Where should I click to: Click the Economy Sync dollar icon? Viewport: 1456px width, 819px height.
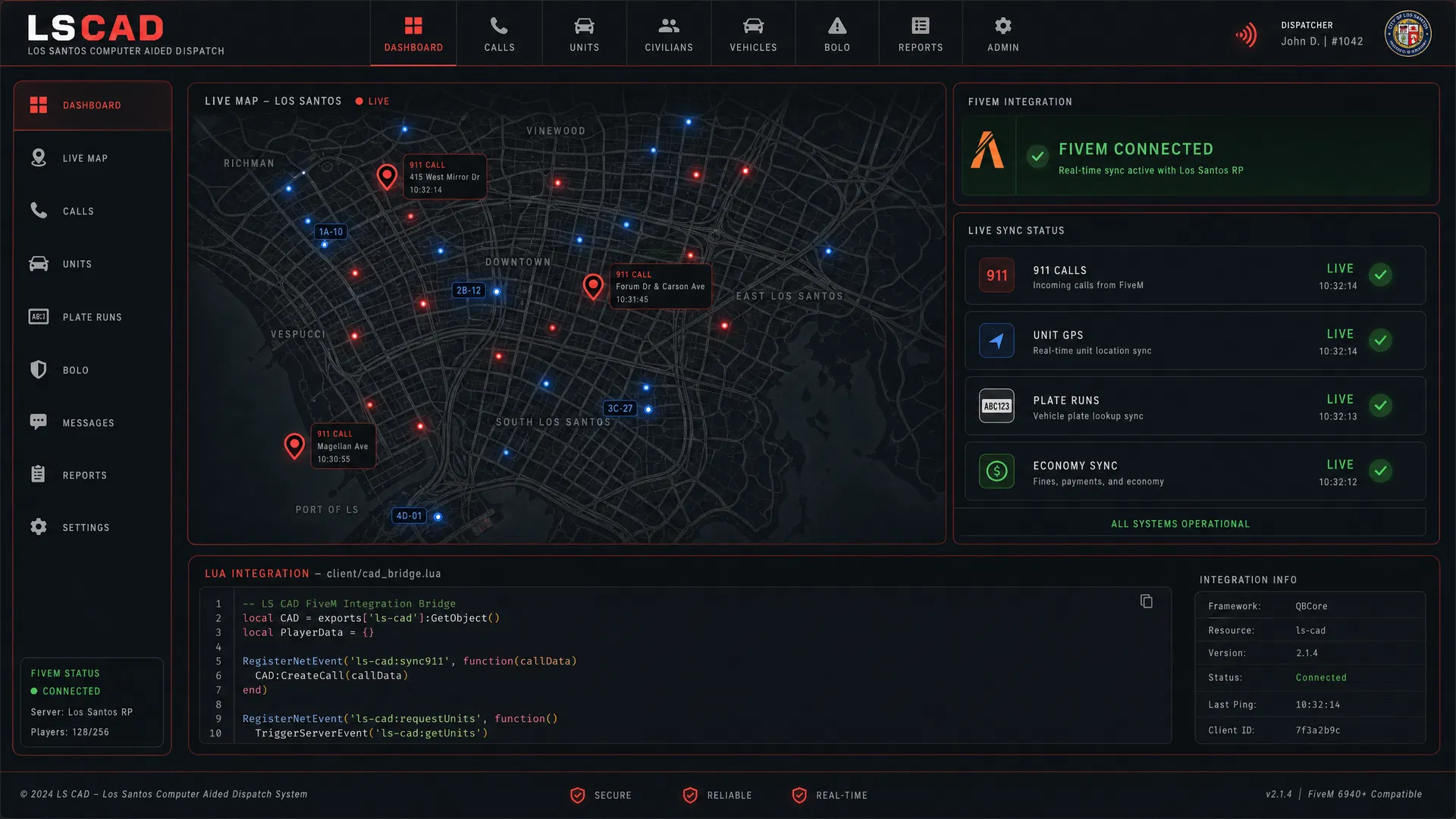[996, 471]
